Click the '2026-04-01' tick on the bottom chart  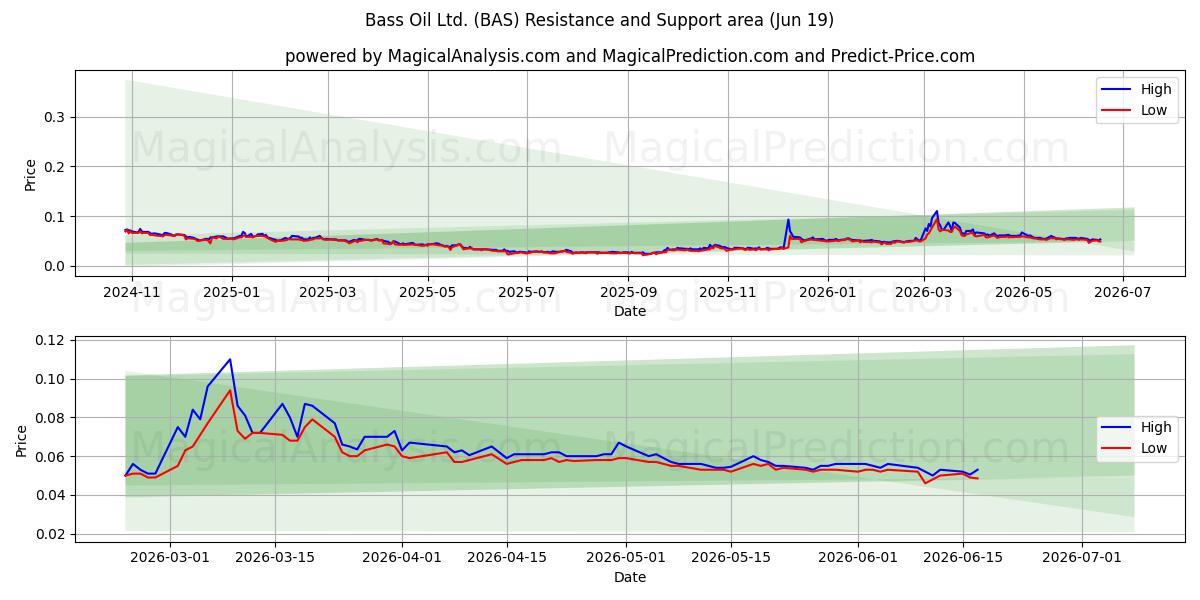click(402, 557)
